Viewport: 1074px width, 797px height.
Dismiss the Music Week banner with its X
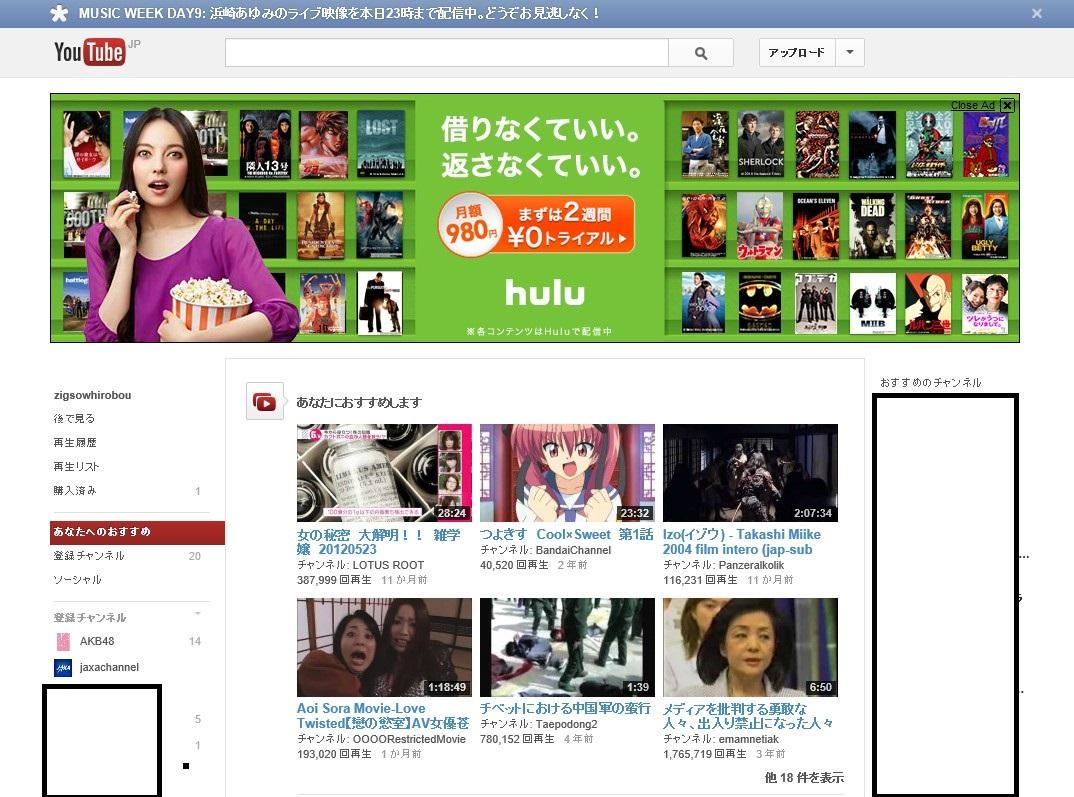click(x=1037, y=13)
